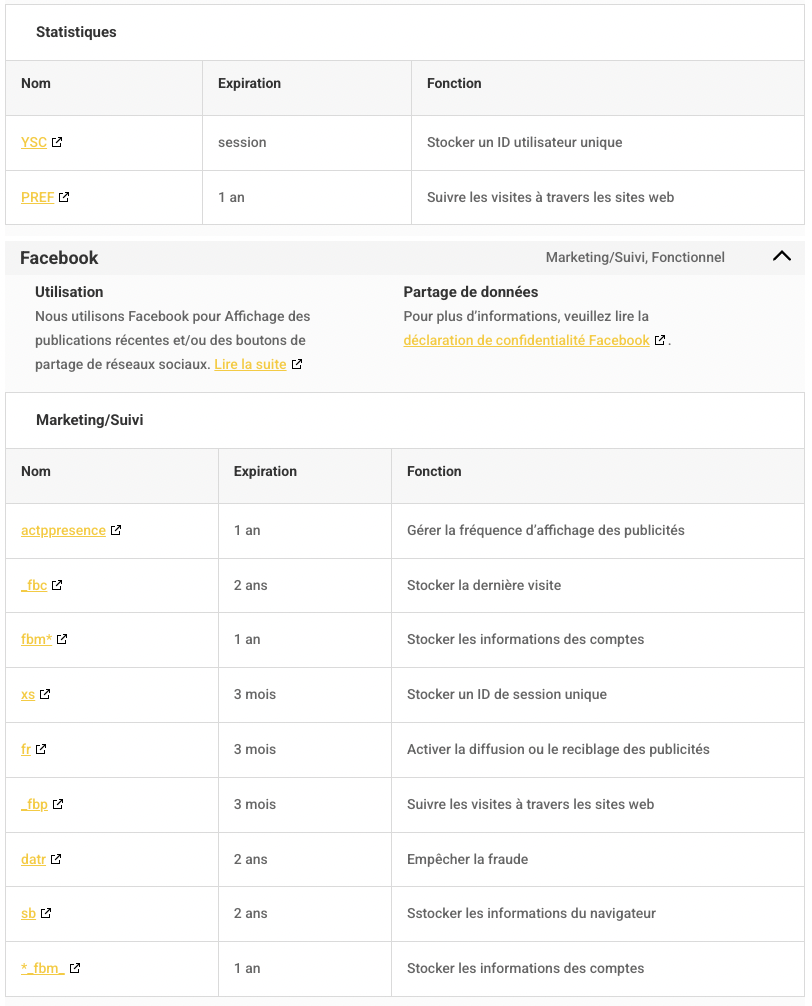Click external link icon beside PREF
This screenshot has width=812, height=1006.
[64, 198]
